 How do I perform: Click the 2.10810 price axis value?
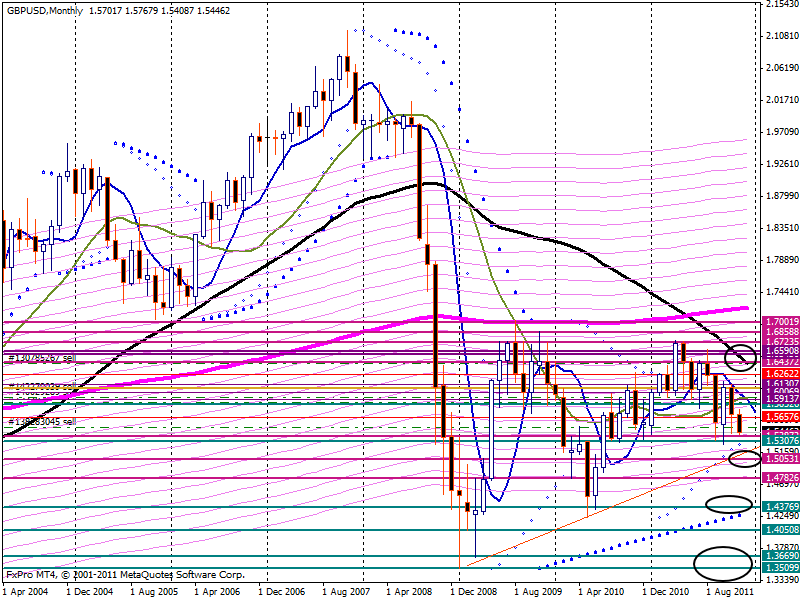(782, 36)
